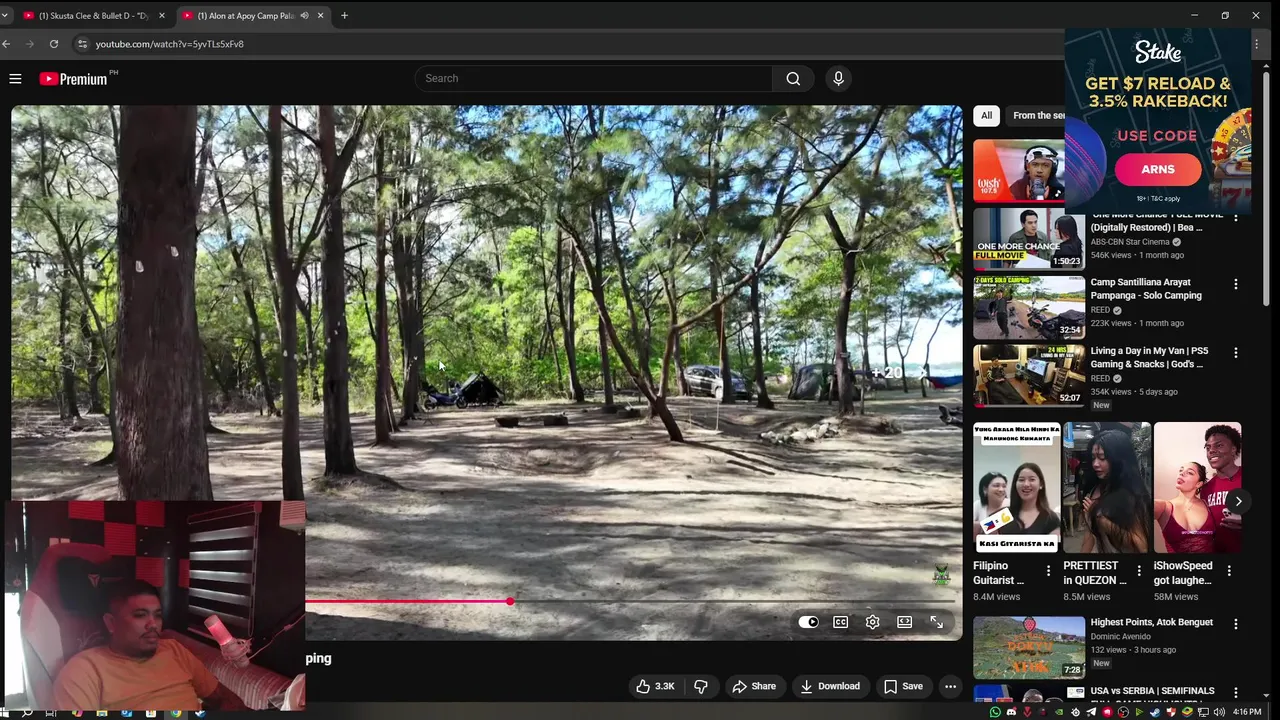Open options for iShowSpeed short
Viewport: 1280px width, 720px height.
click(x=1229, y=571)
